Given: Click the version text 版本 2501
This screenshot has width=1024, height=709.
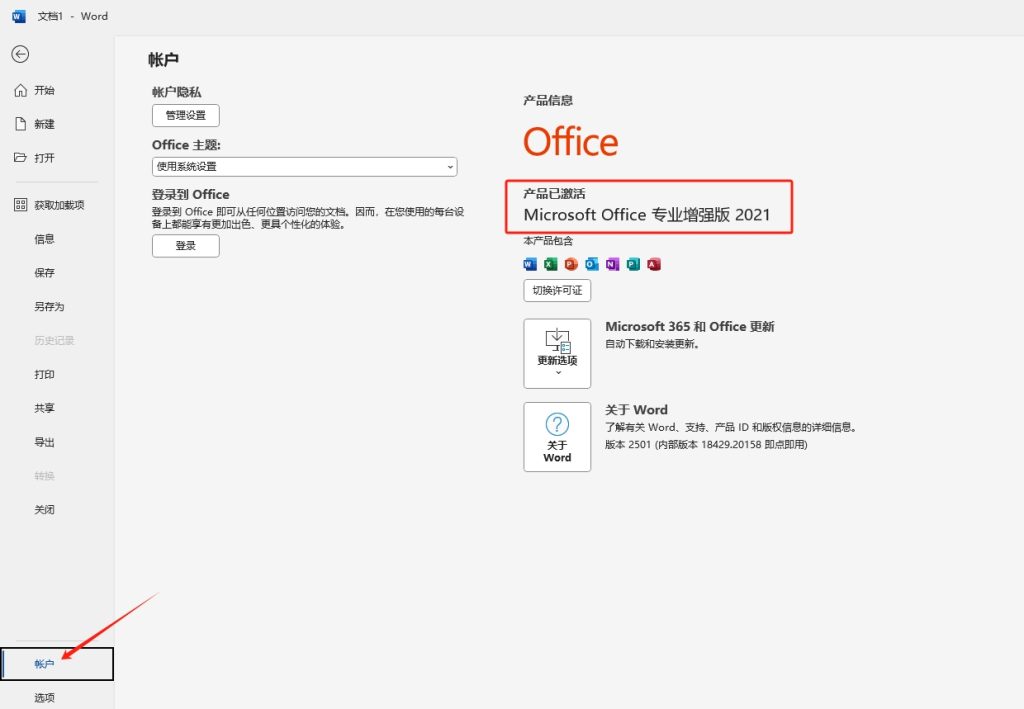Looking at the screenshot, I should coord(706,445).
